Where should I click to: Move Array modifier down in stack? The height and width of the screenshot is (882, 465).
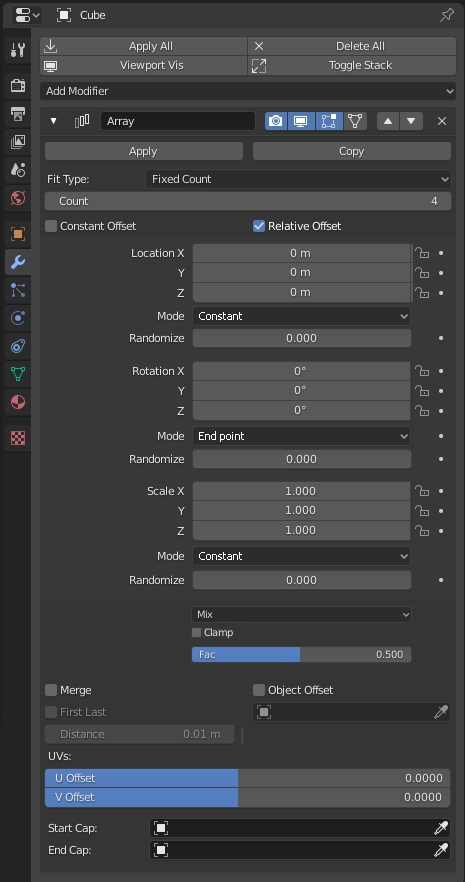coord(411,121)
